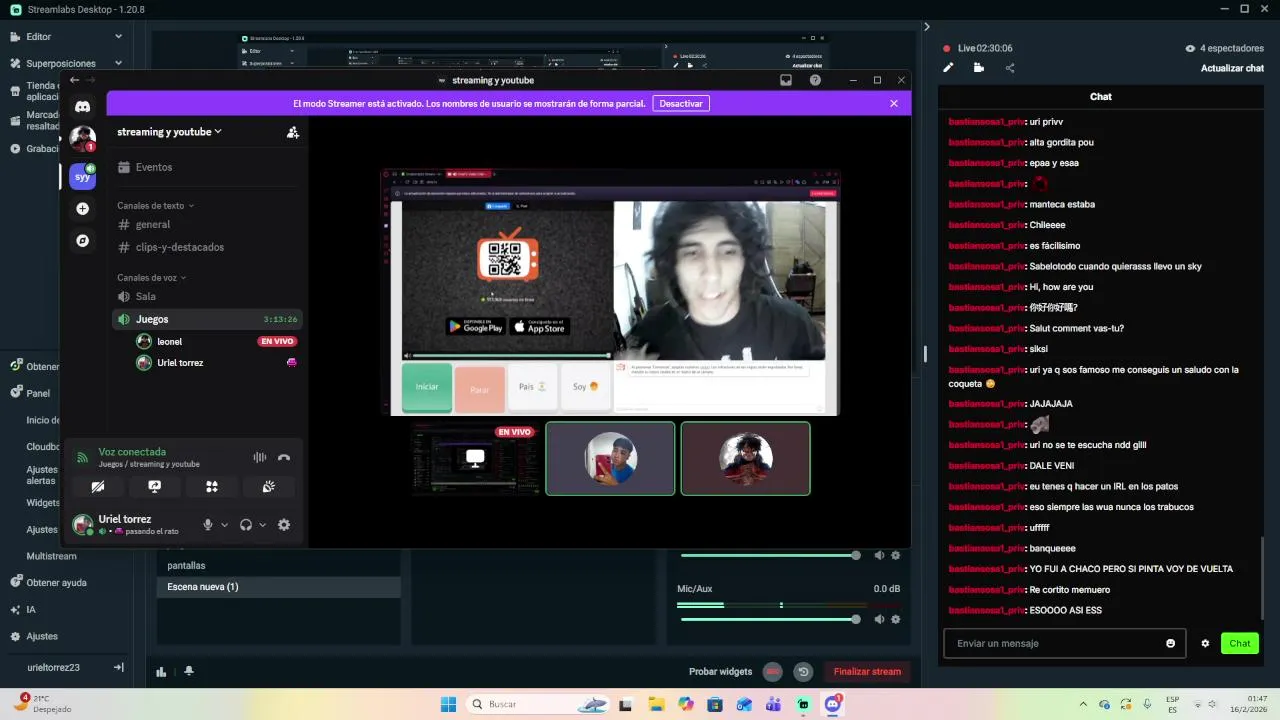Screen dimensions: 1280x720
Task: Log out arrow next to urieltorrez23
Action: point(118,667)
